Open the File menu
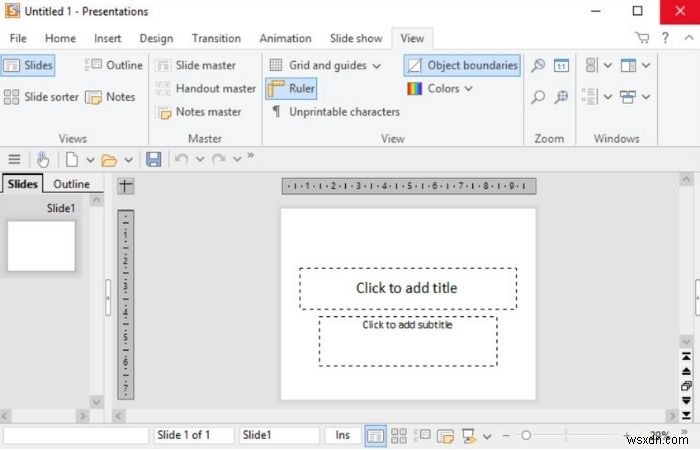This screenshot has height=450, width=700. tap(18, 38)
